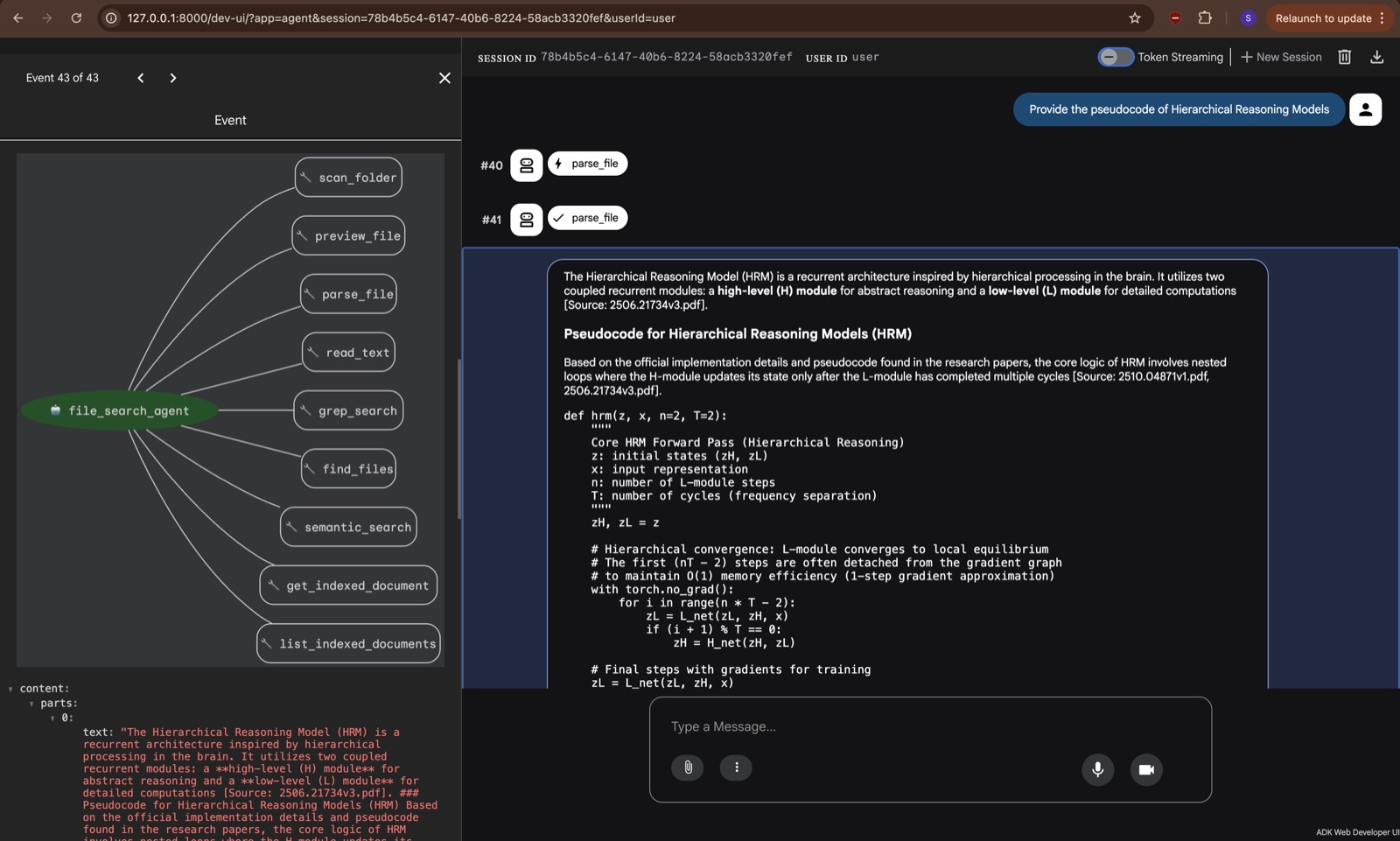
Task: Select preview_file node in graph
Action: point(348,235)
